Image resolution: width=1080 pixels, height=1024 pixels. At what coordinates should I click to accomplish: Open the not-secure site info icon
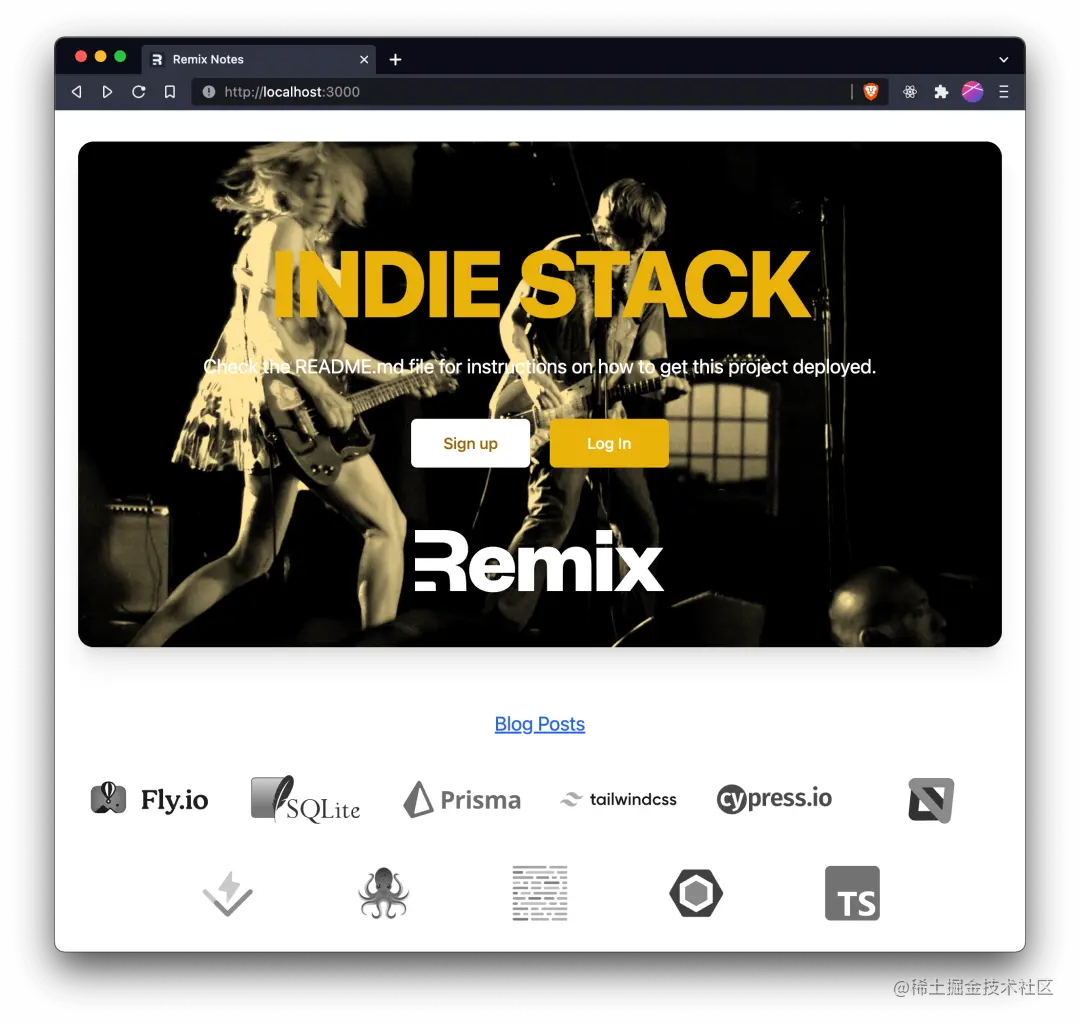point(209,92)
